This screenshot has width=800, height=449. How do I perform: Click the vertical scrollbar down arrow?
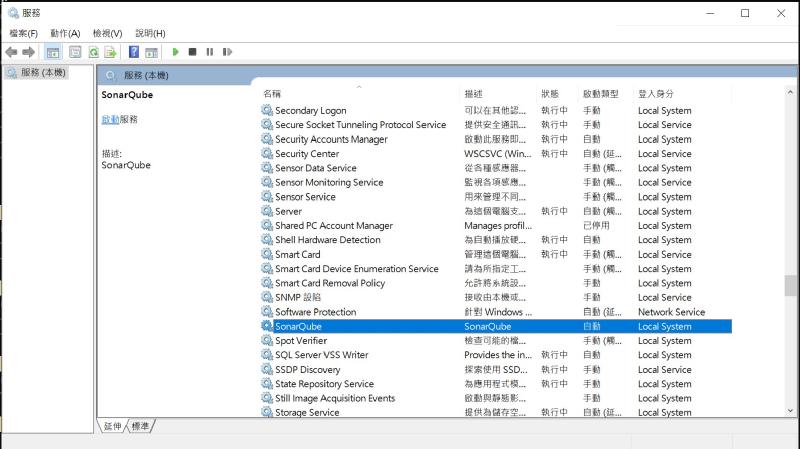(x=791, y=411)
